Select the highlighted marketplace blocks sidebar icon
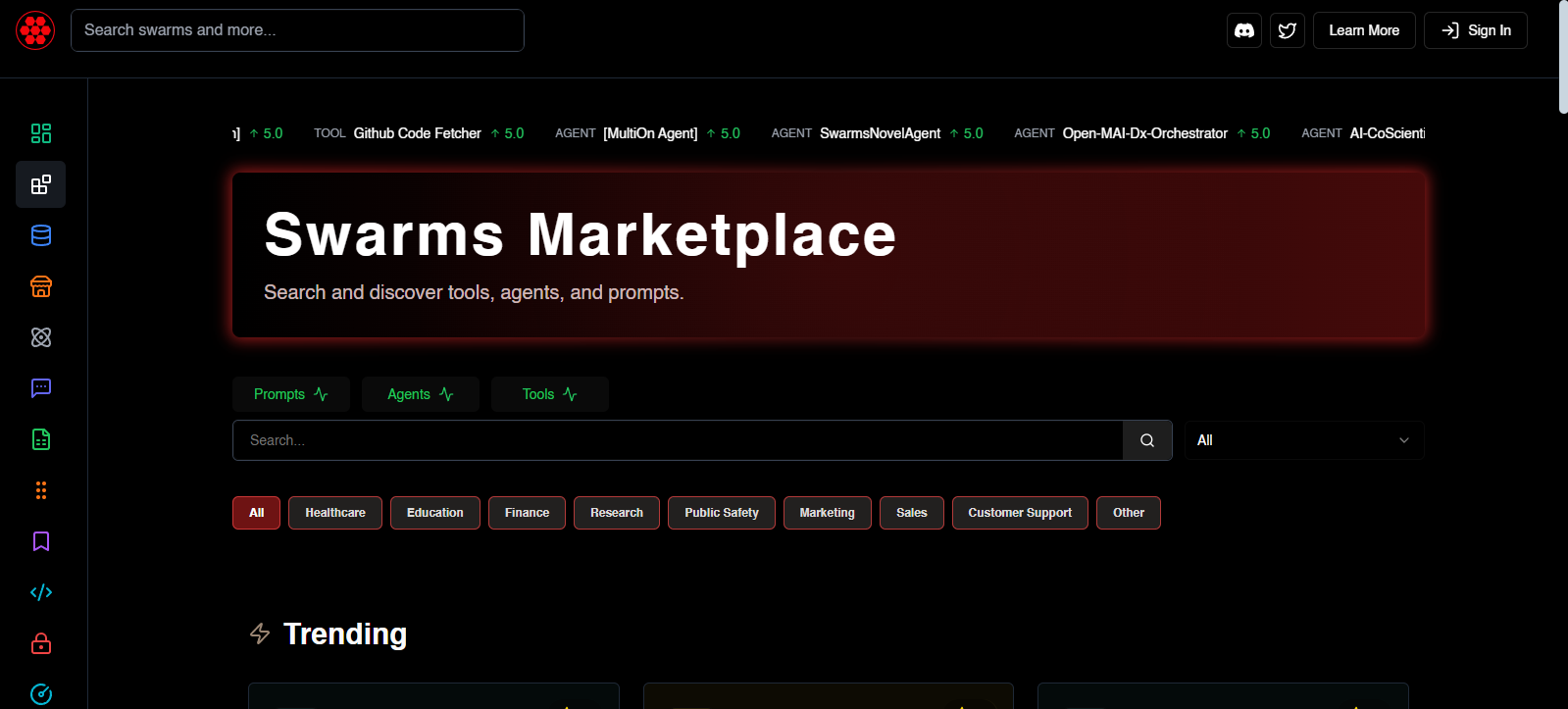The image size is (1568, 709). tap(41, 184)
